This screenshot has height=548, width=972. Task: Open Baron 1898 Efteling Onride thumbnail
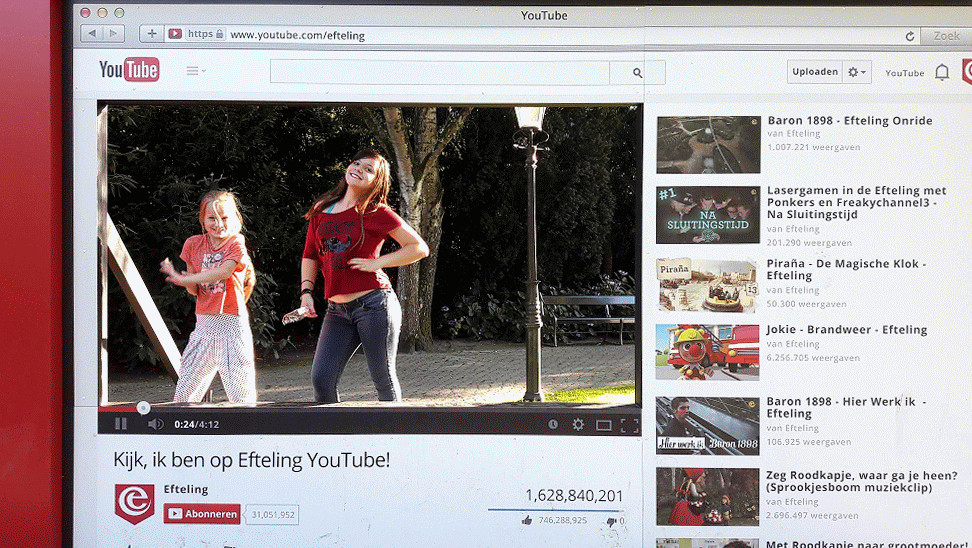pos(708,144)
